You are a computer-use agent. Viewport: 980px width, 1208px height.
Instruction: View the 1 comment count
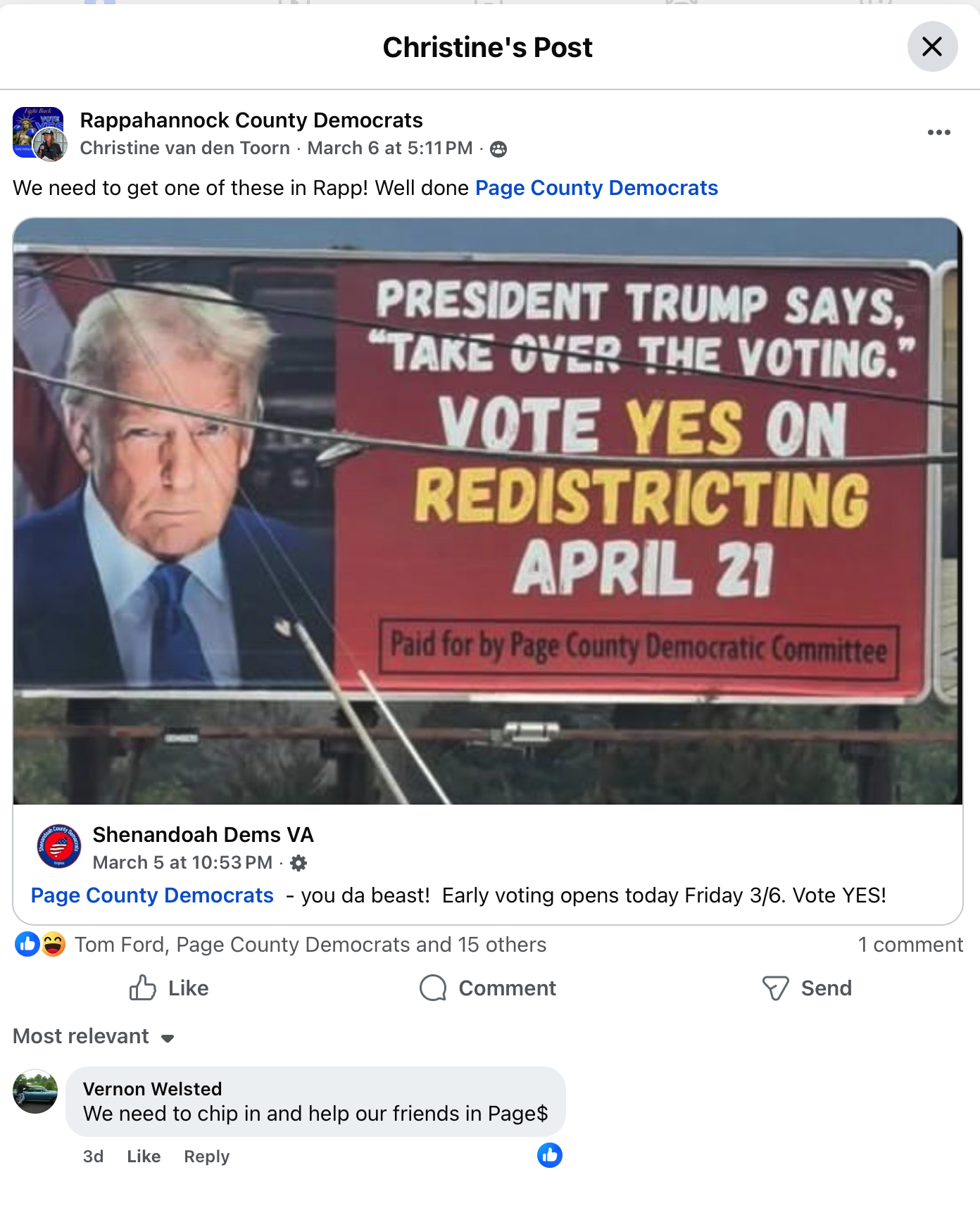click(910, 945)
